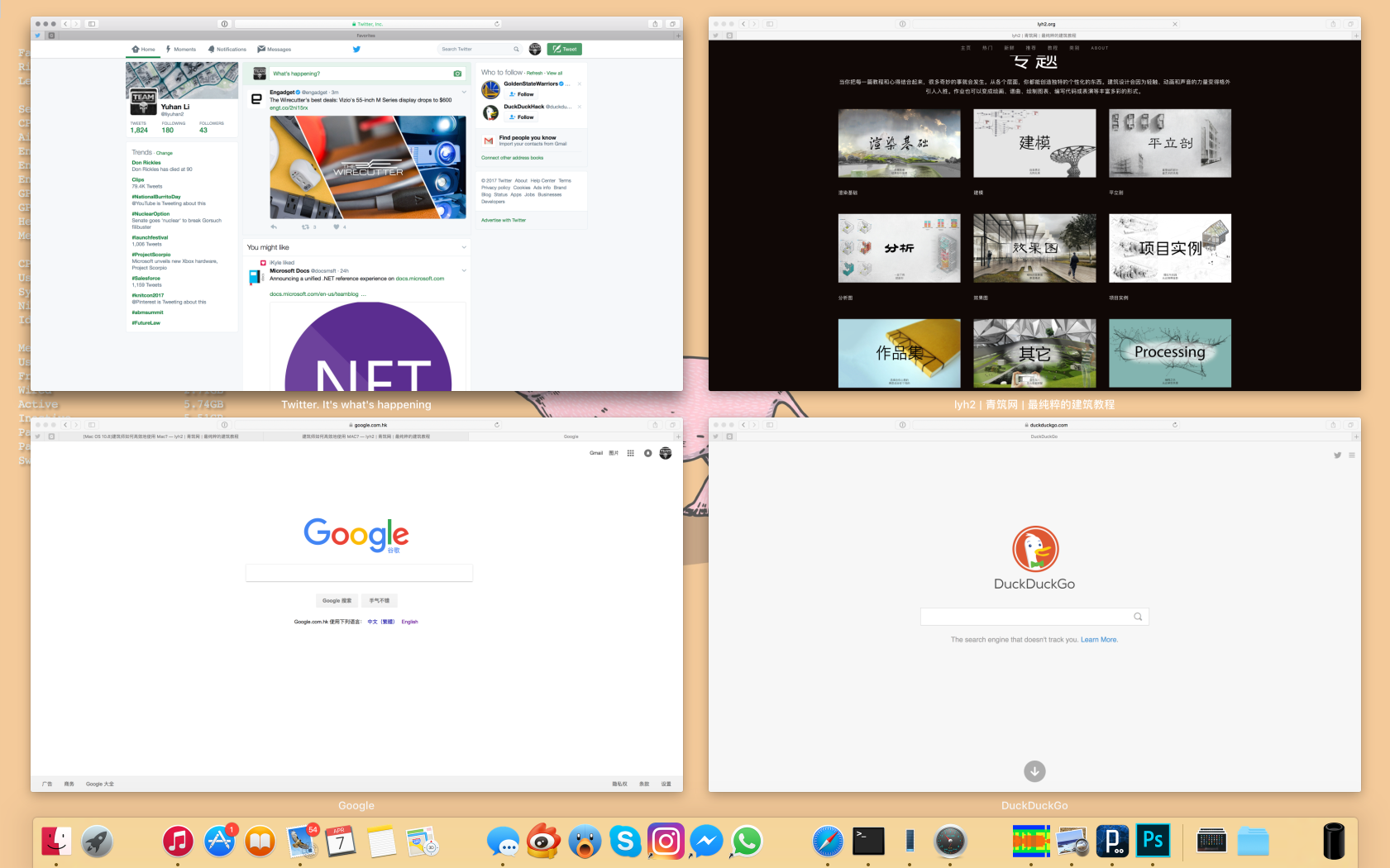This screenshot has width=1390, height=868.
Task: Open the Notes app in Dock
Action: [381, 842]
